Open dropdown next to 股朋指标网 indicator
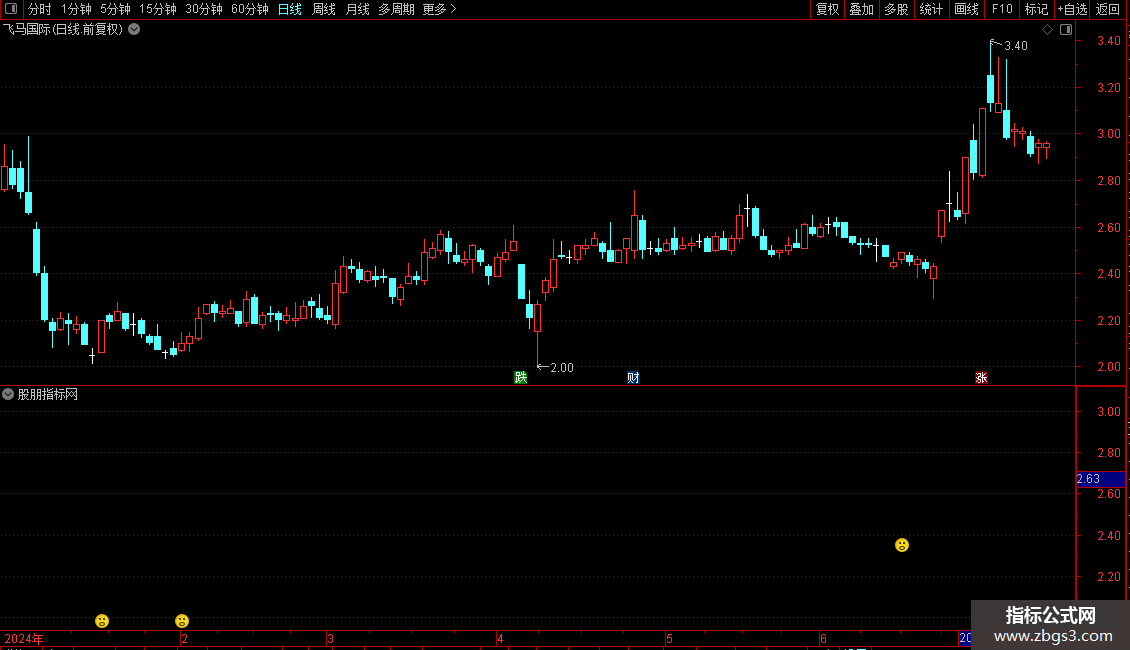1130x650 pixels. (x=8, y=394)
